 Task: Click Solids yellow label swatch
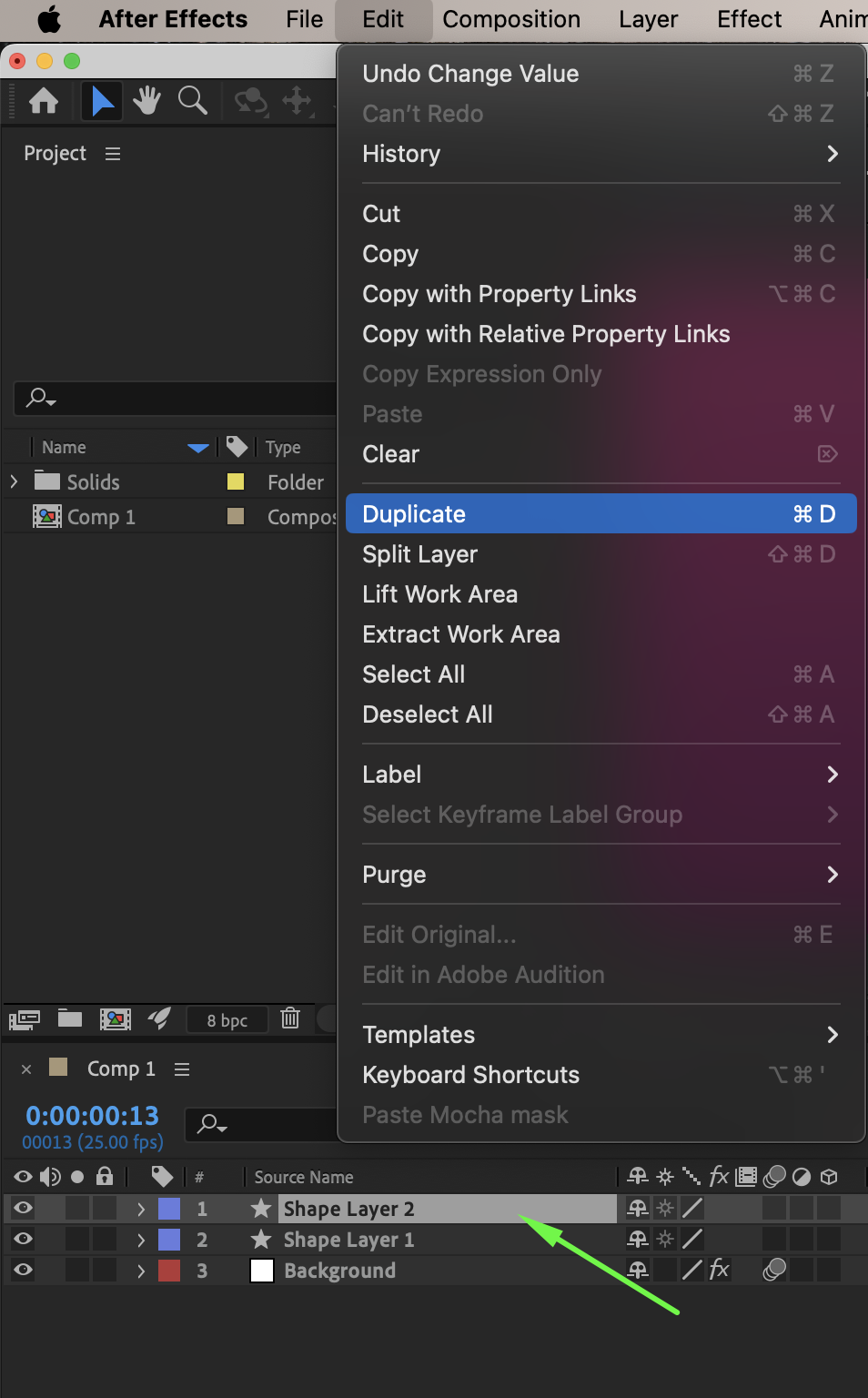[236, 481]
